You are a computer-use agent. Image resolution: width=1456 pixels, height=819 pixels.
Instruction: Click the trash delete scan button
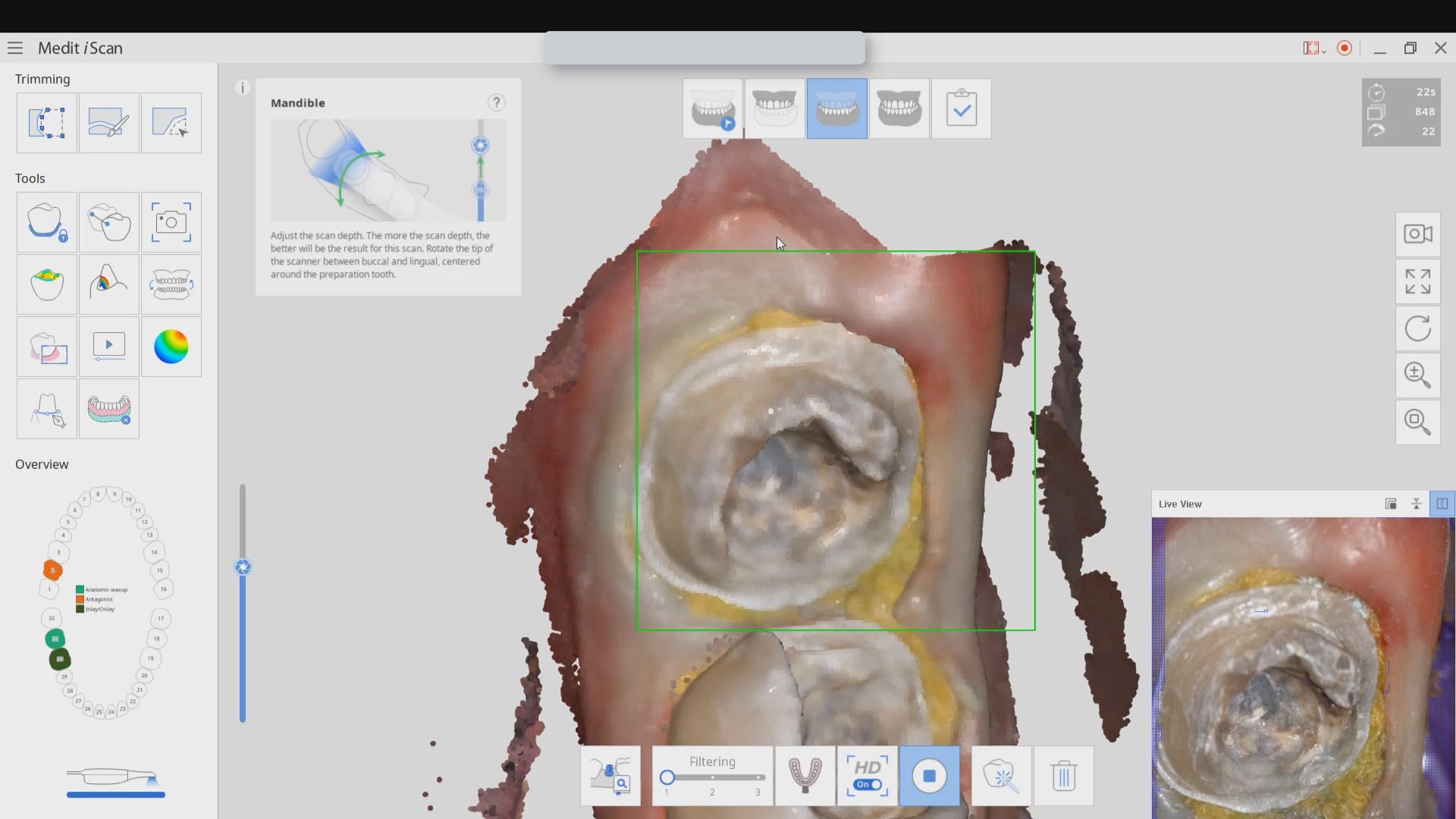coord(1063,776)
